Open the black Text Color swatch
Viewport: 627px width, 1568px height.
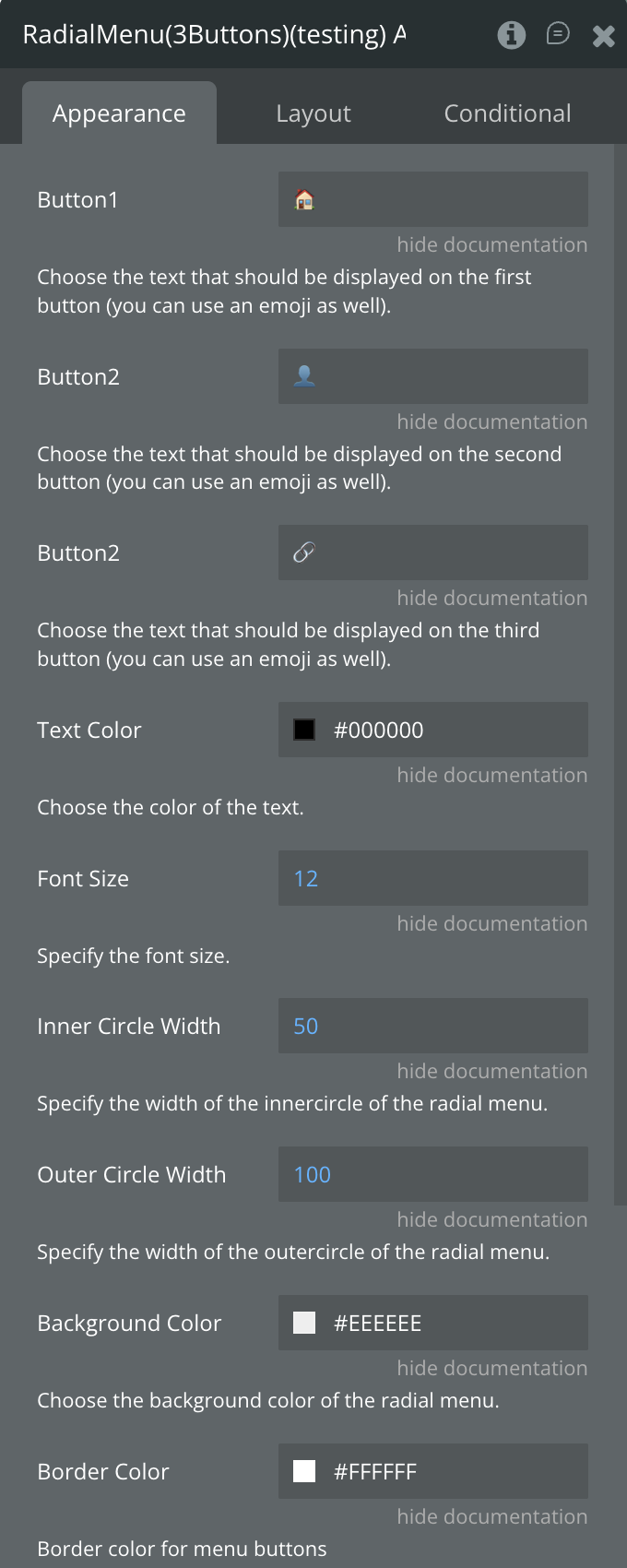coord(304,730)
